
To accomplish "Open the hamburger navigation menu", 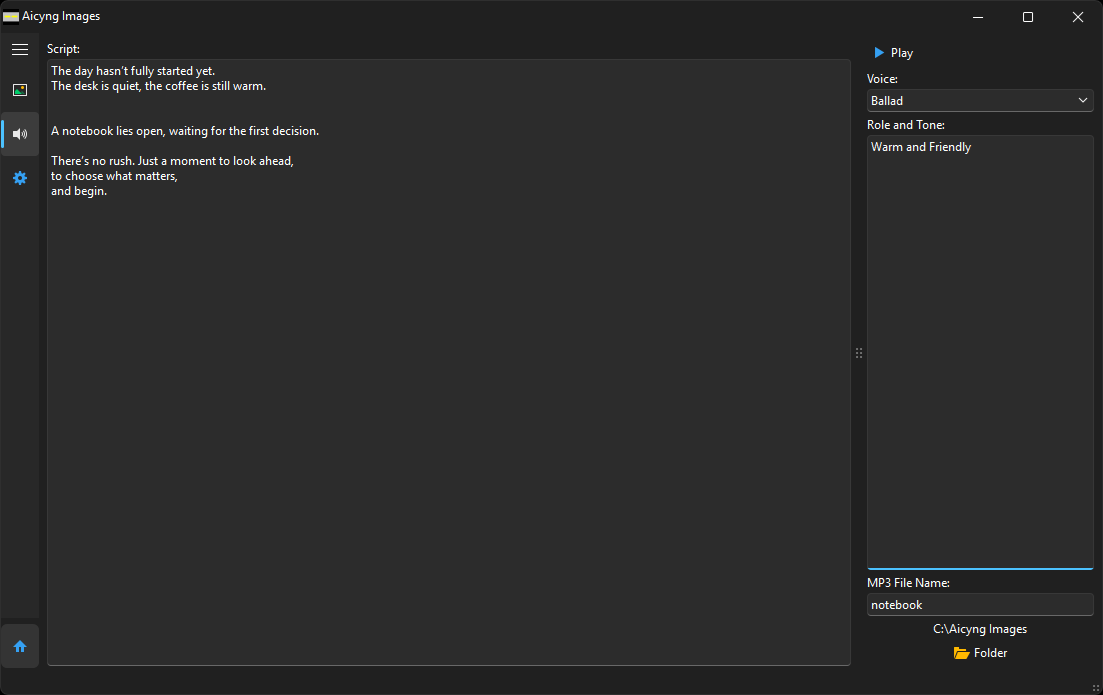I will pos(20,49).
